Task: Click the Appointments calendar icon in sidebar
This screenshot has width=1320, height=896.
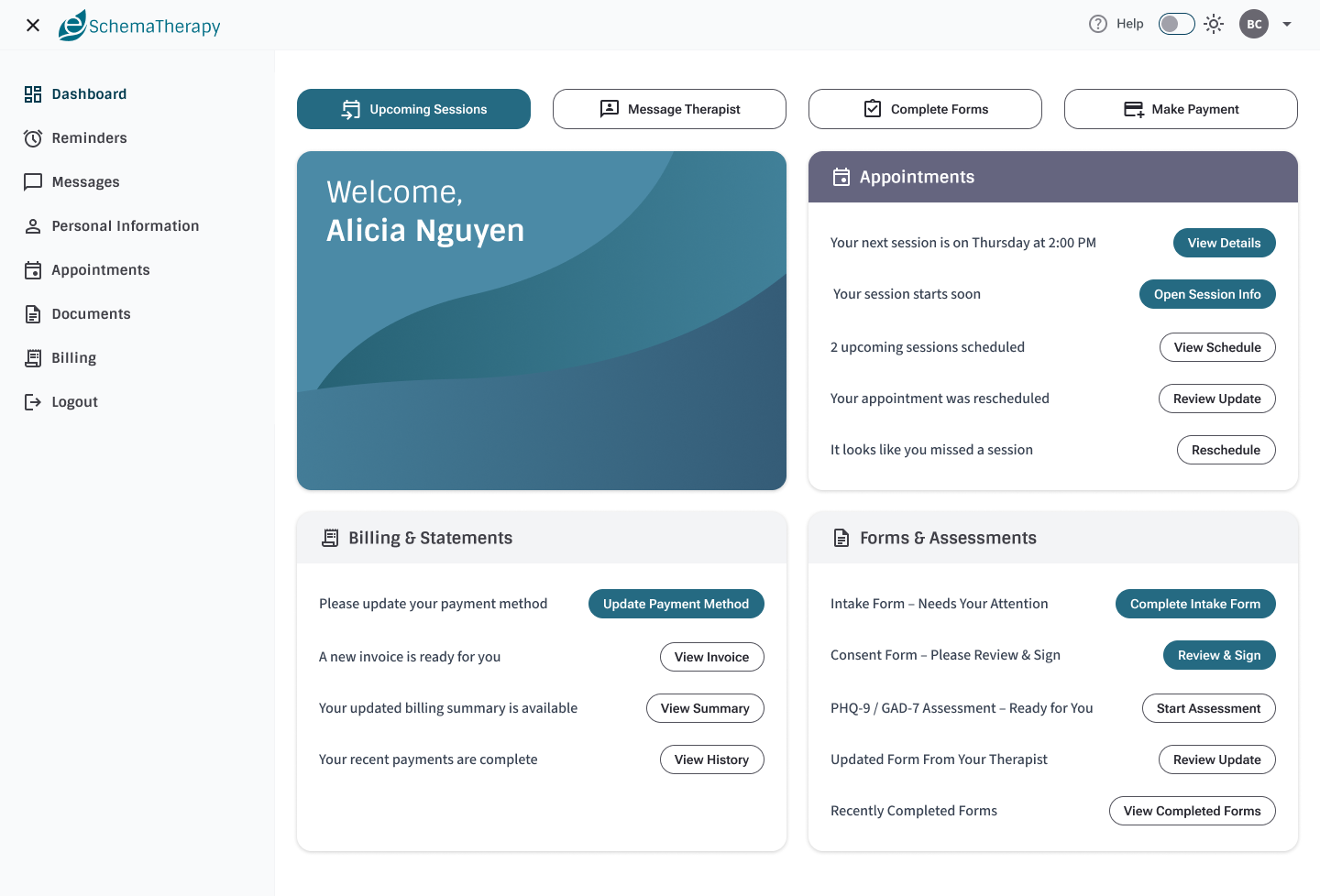Action: [x=33, y=270]
